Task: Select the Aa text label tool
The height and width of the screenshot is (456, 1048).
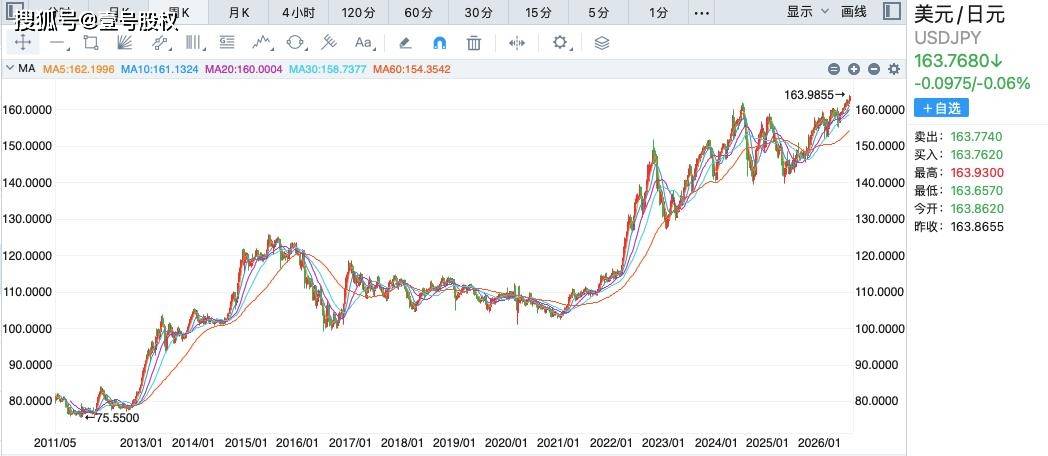Action: [364, 43]
